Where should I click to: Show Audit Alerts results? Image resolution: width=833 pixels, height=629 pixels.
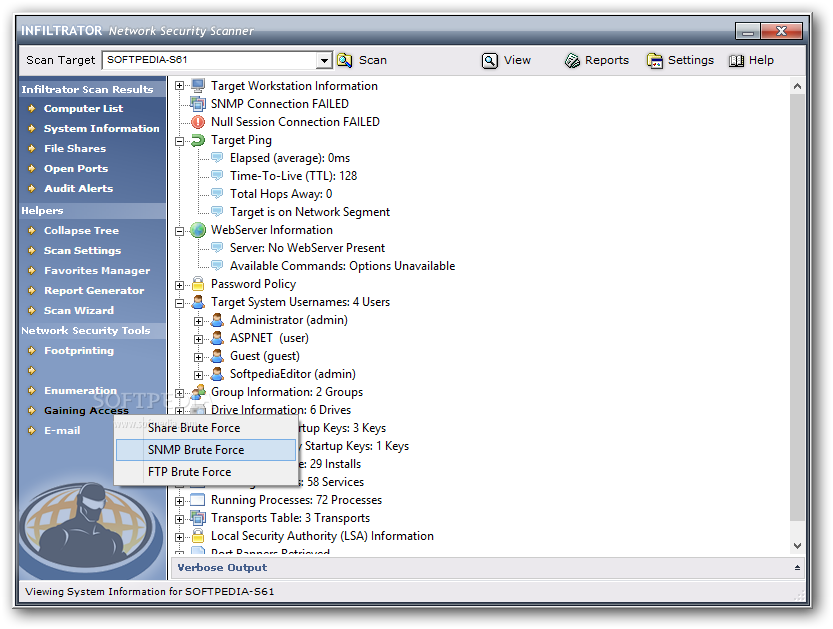[79, 189]
